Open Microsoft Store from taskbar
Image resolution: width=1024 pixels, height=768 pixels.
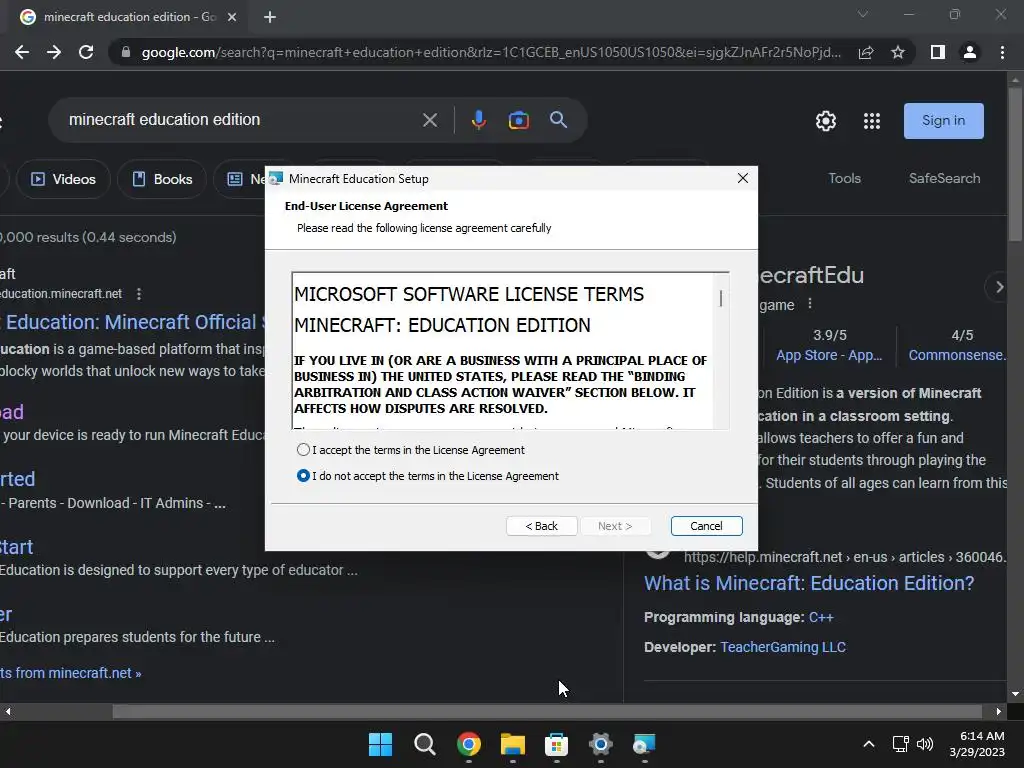pyautogui.click(x=556, y=744)
